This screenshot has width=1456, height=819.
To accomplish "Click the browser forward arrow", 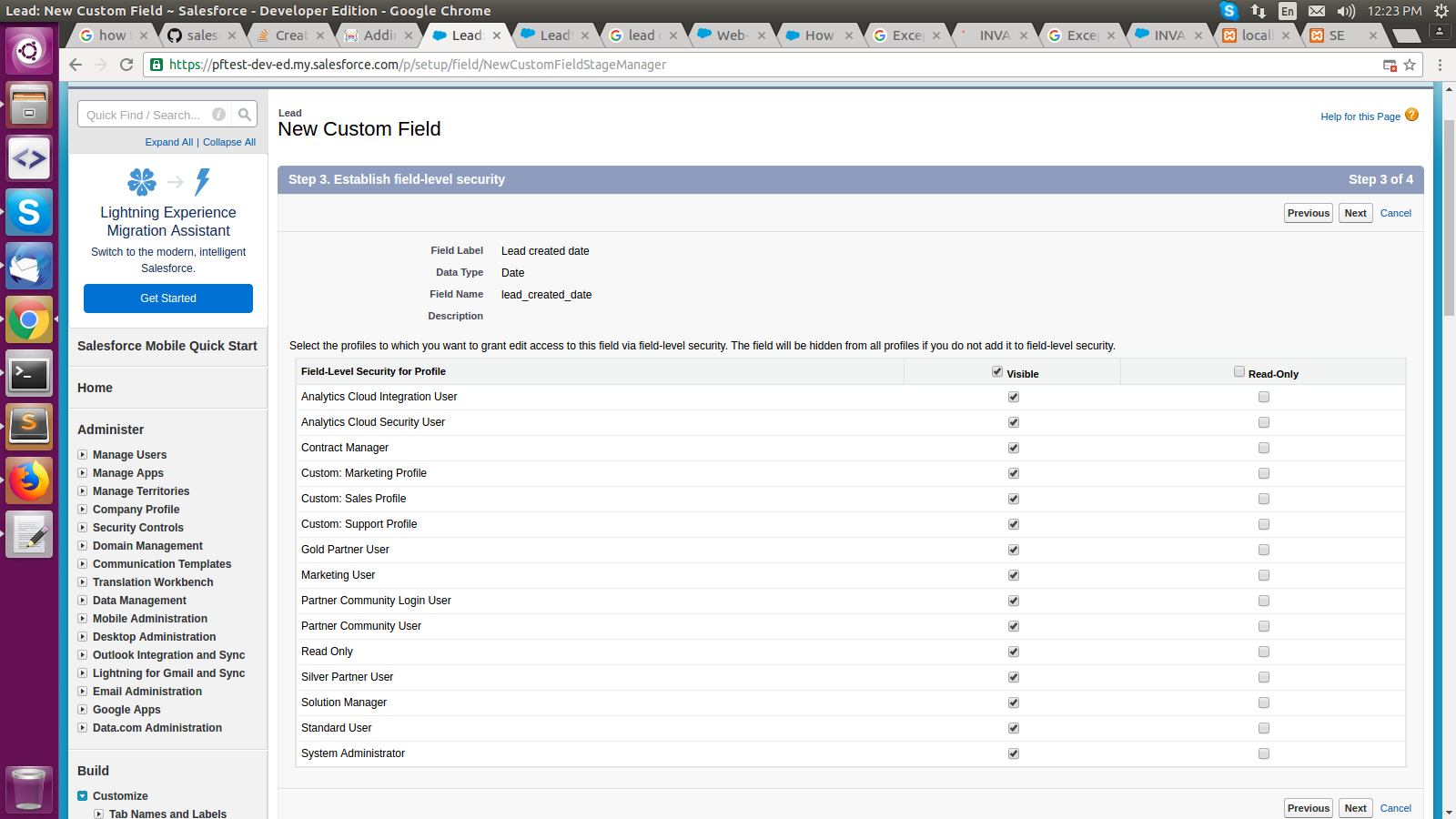I will (101, 65).
